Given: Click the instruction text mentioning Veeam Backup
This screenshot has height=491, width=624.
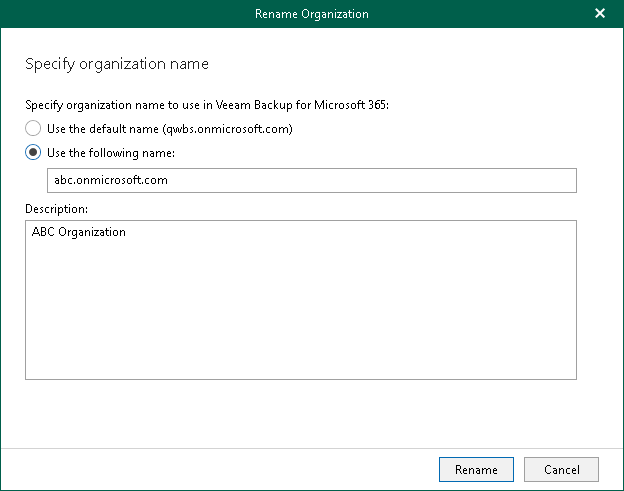Looking at the screenshot, I should point(207,105).
